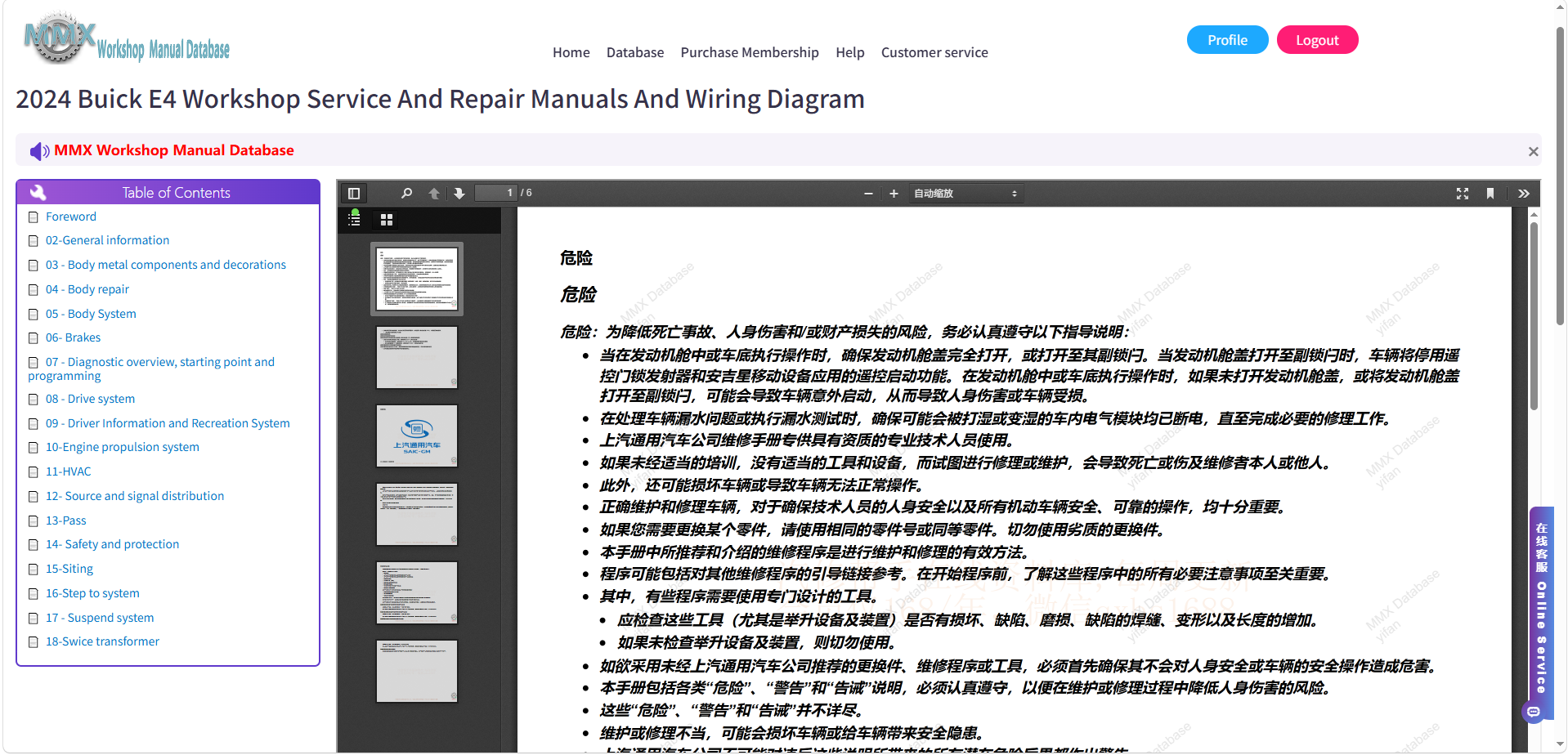
Task: Click the Logout button
Action: coord(1317,40)
